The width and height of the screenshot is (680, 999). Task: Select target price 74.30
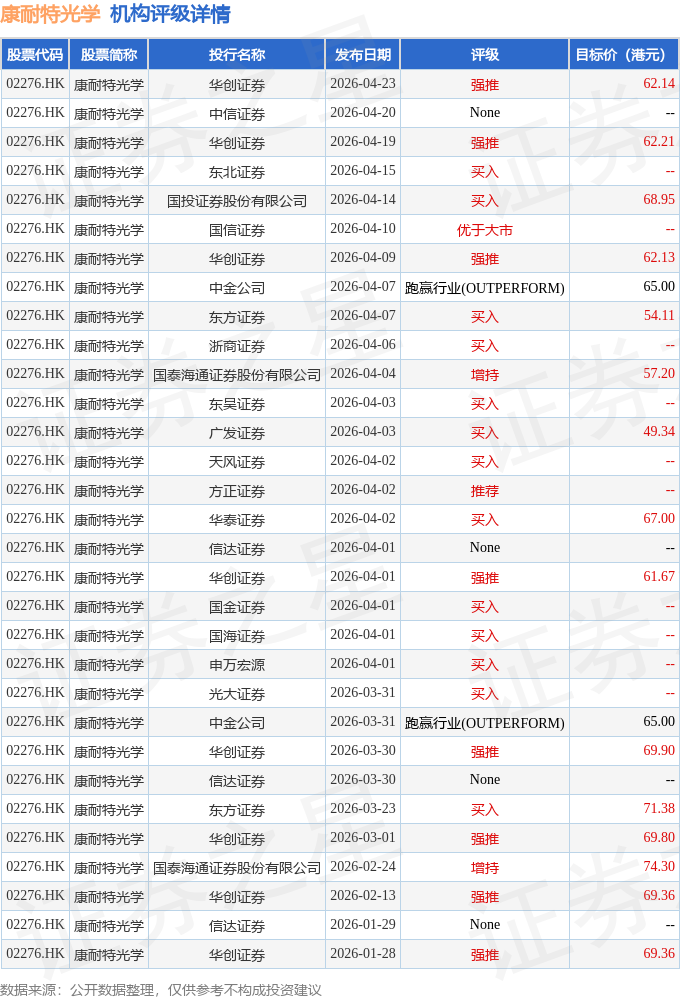point(659,866)
